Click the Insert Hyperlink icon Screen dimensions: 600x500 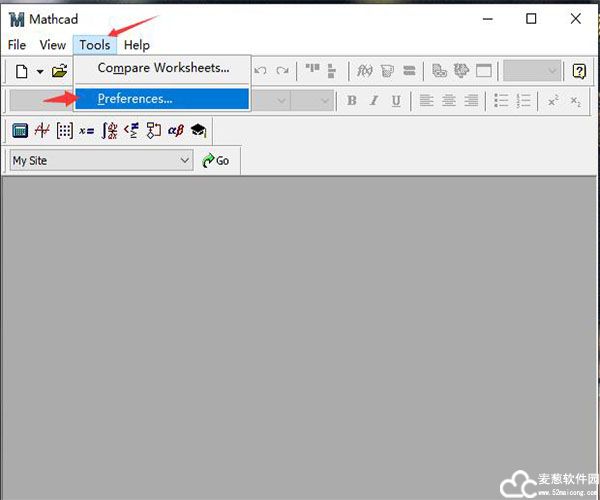tap(439, 71)
